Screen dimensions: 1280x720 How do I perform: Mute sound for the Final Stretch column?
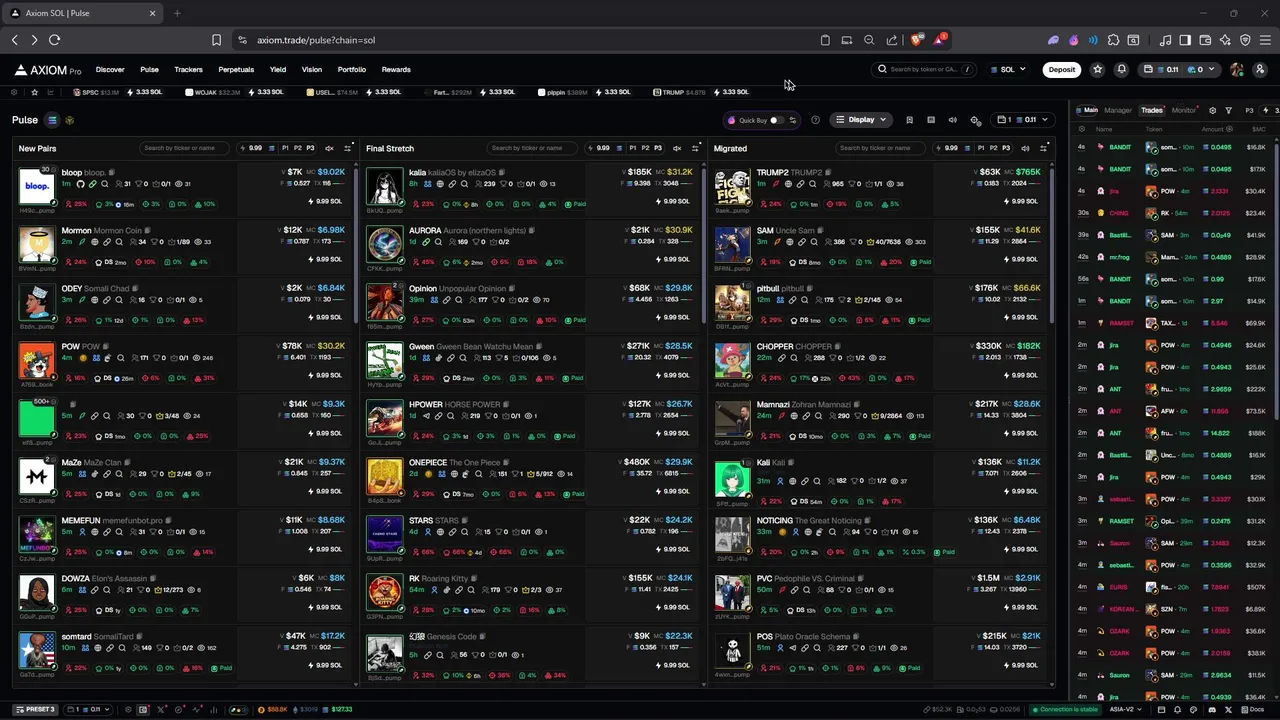pos(677,148)
